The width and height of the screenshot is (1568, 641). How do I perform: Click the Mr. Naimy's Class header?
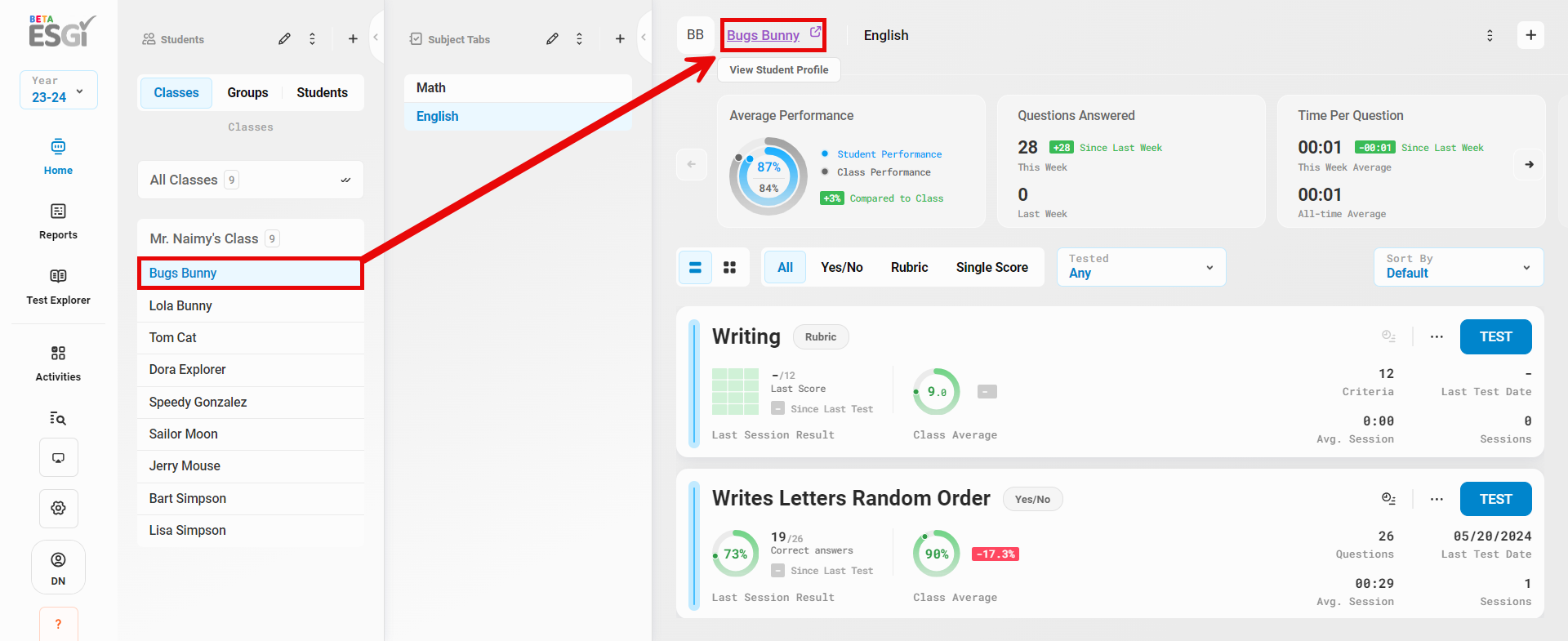point(251,238)
